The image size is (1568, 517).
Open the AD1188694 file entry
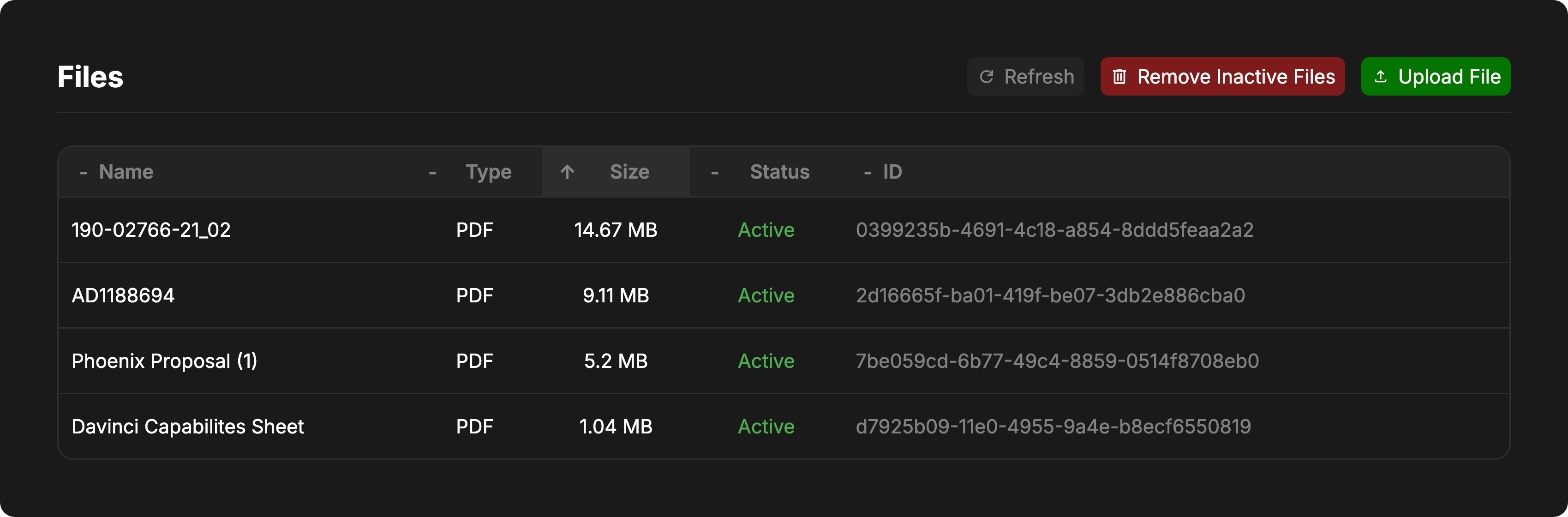pos(123,296)
